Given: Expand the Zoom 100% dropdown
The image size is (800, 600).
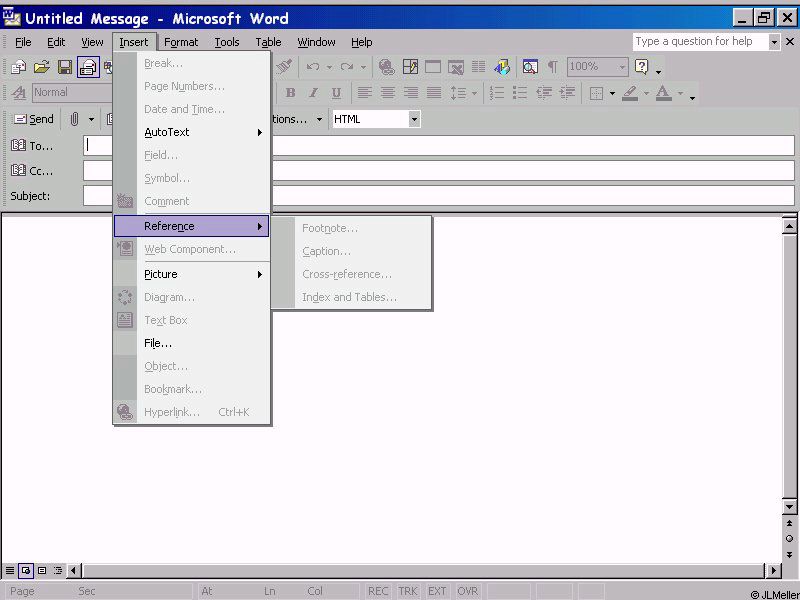Looking at the screenshot, I should click(x=622, y=67).
